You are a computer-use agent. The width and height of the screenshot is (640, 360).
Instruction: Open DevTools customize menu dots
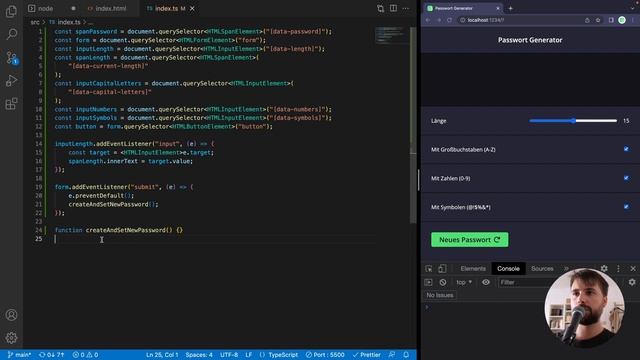pos(618,269)
